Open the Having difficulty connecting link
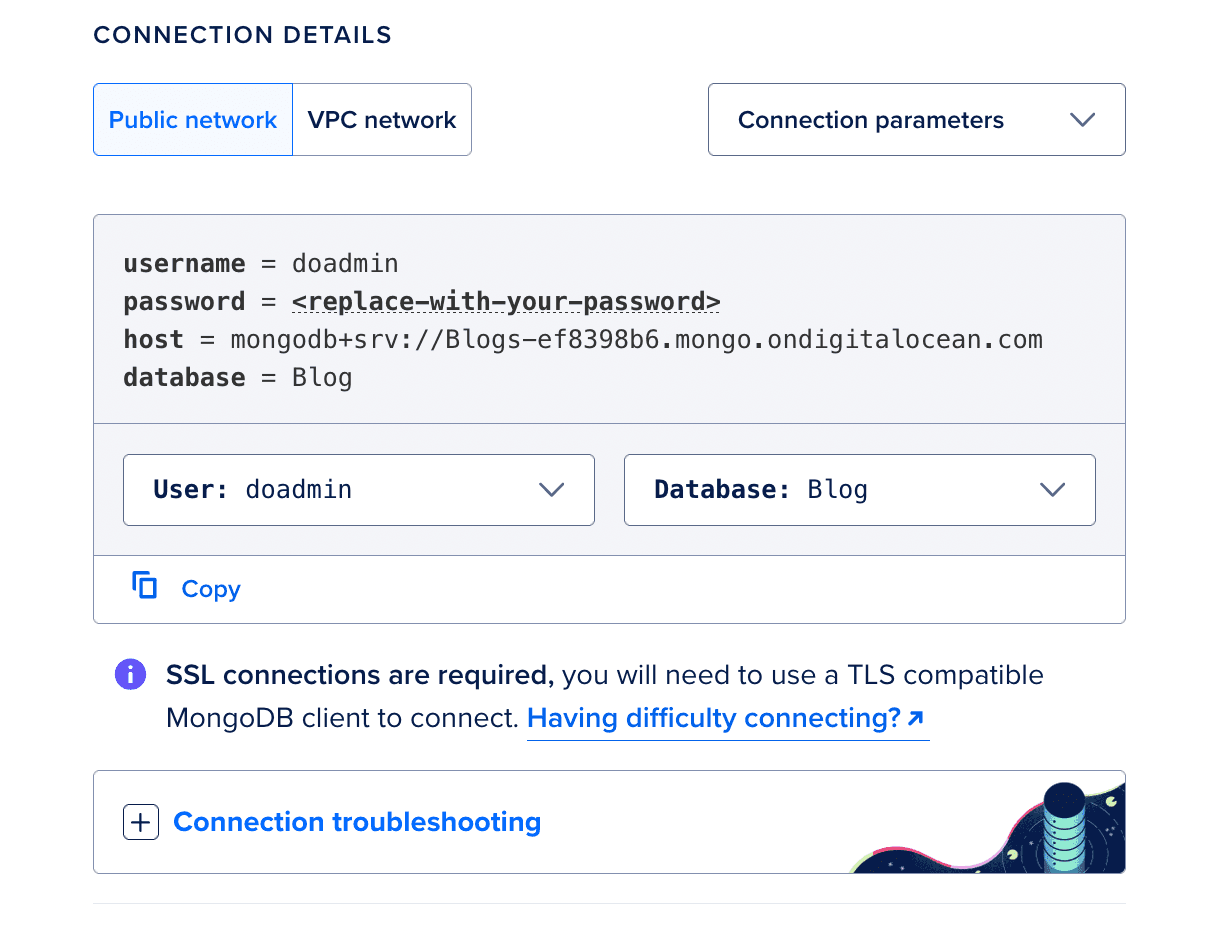 tap(726, 718)
